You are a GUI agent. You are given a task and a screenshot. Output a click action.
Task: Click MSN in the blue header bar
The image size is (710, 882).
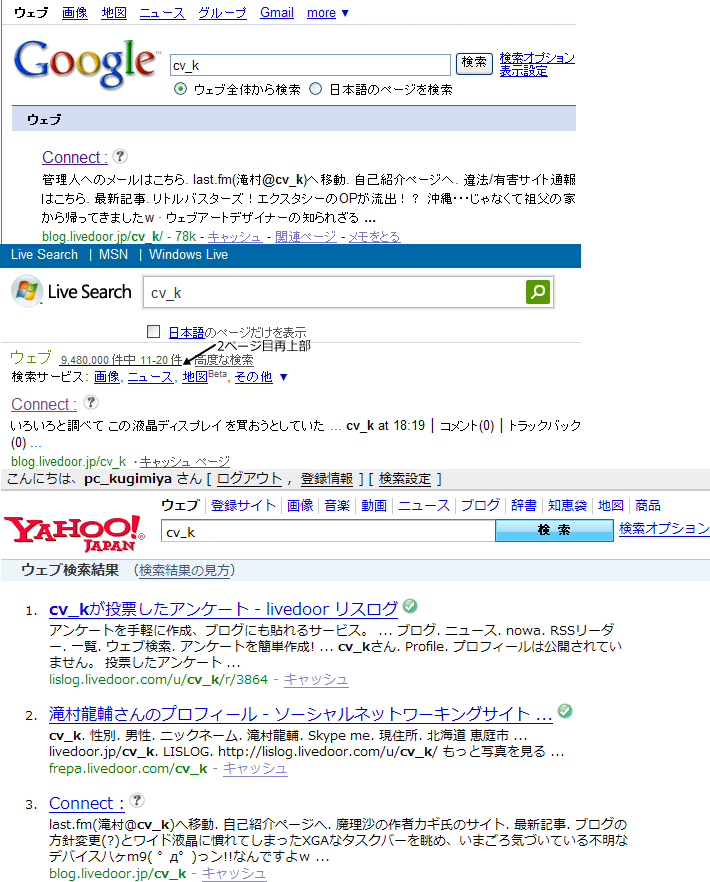113,255
